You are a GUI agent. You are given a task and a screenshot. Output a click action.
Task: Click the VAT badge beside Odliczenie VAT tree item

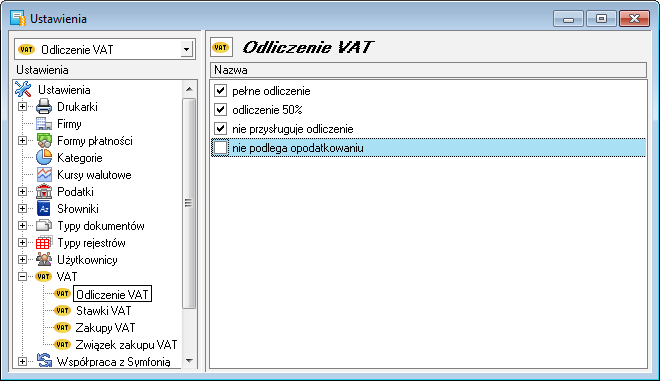62,293
